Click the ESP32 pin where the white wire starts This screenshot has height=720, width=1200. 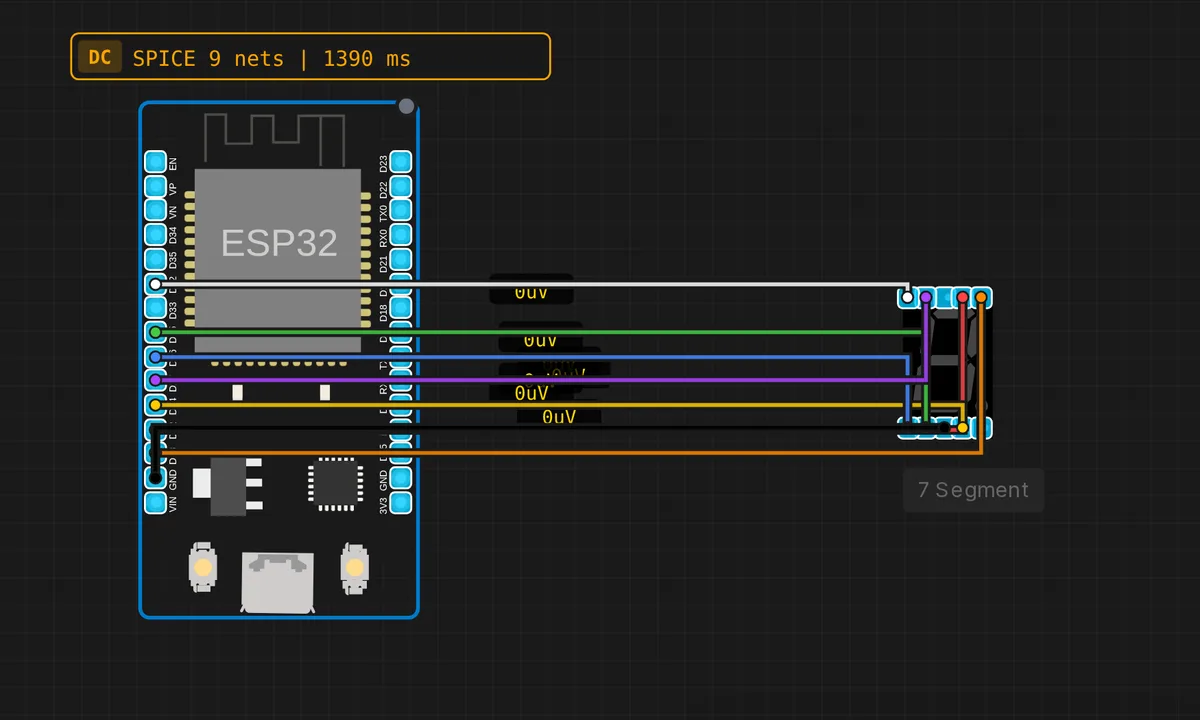click(155, 284)
